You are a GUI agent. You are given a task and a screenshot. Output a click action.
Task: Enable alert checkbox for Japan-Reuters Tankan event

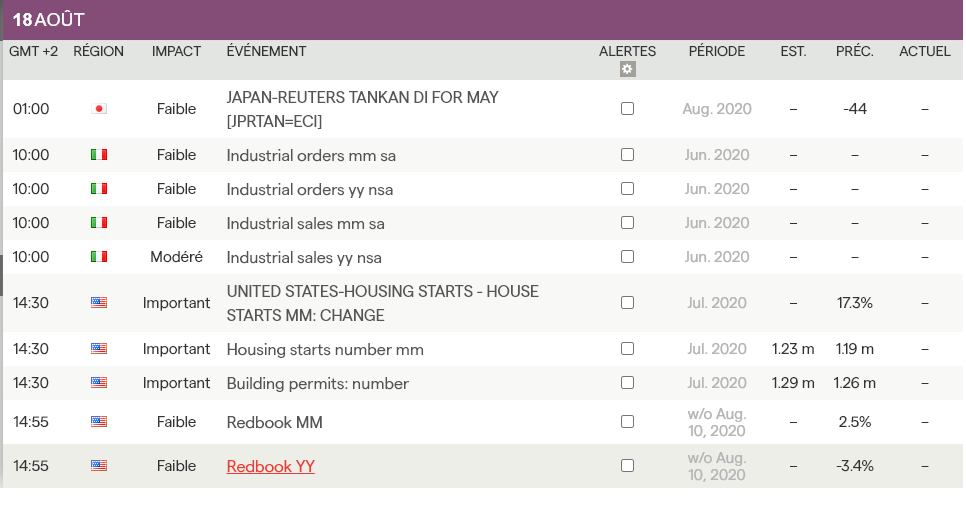627,109
